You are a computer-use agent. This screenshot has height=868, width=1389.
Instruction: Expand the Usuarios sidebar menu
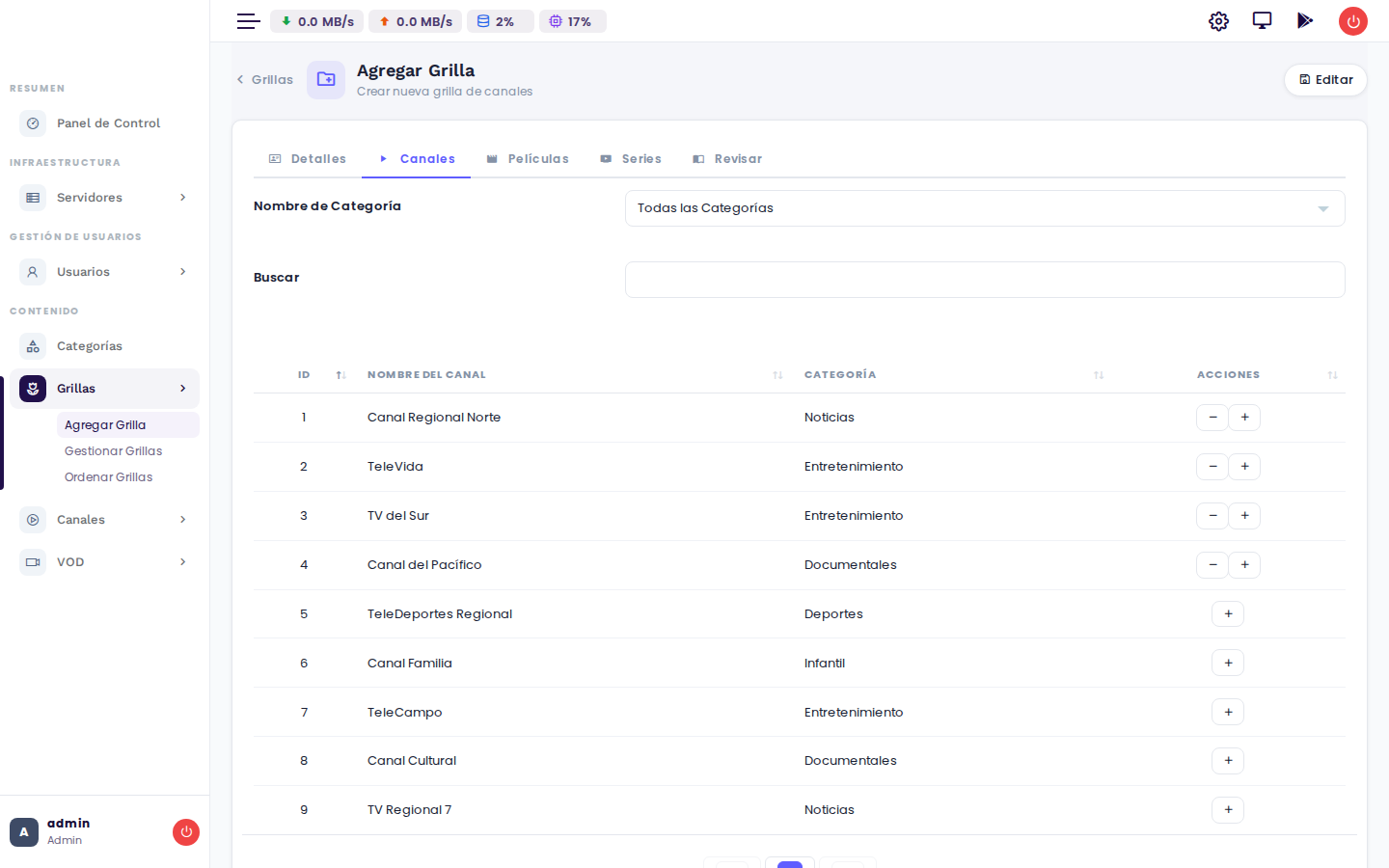click(104, 272)
